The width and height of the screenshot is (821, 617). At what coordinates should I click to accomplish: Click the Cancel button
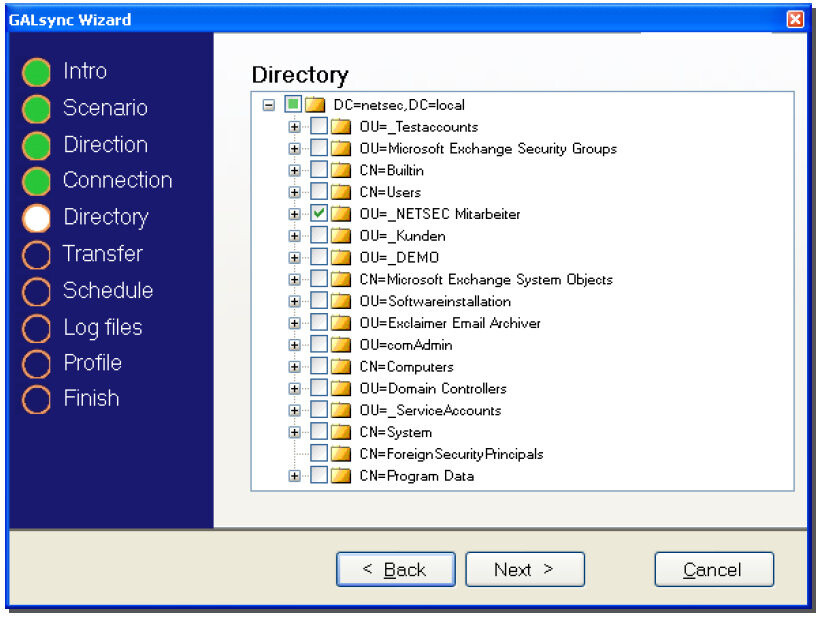pyautogui.click(x=714, y=569)
